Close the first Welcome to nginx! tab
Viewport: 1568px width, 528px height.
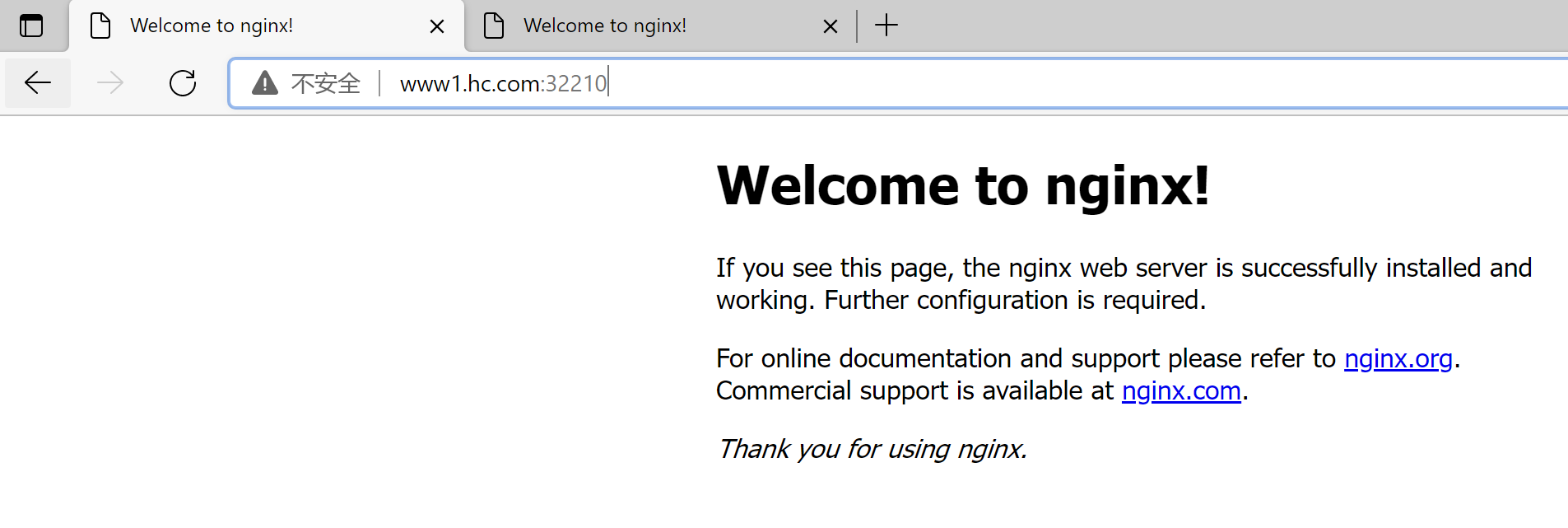[x=437, y=26]
